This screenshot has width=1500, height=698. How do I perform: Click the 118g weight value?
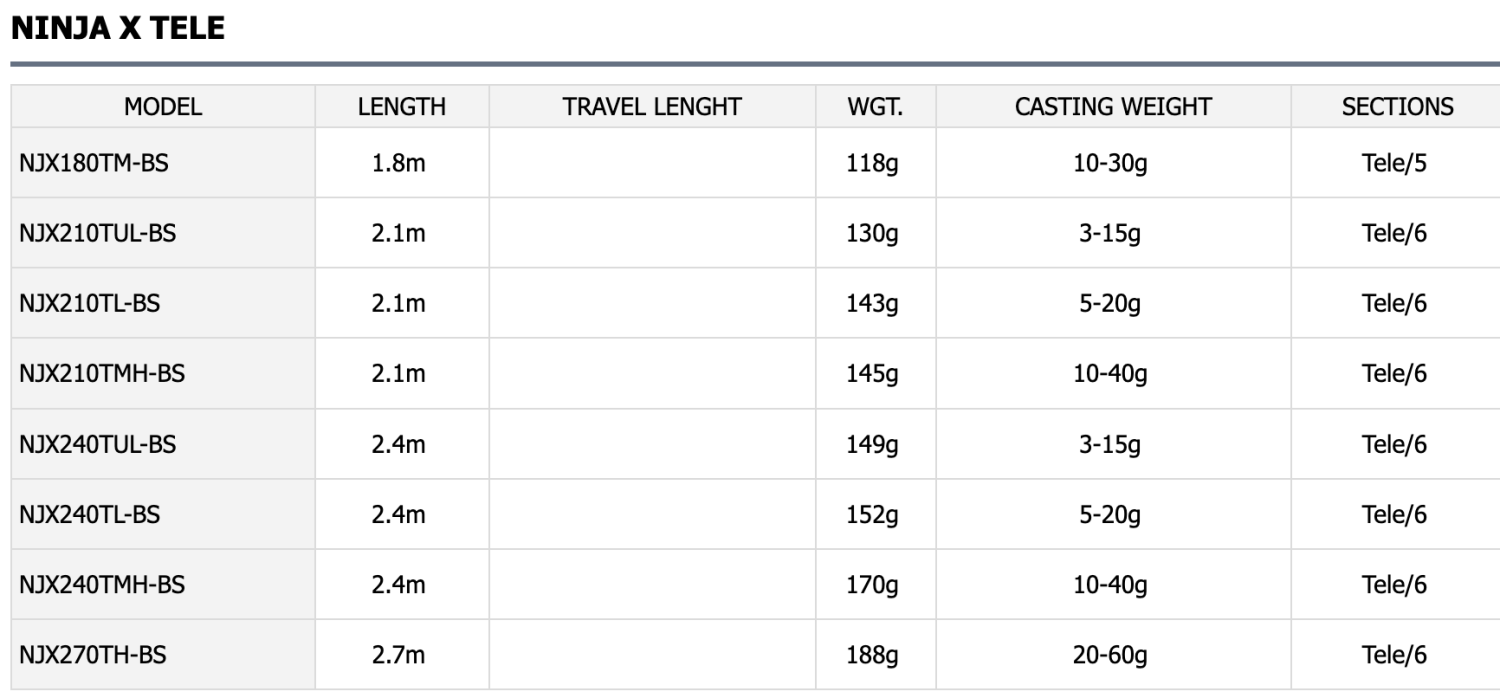pos(873,163)
